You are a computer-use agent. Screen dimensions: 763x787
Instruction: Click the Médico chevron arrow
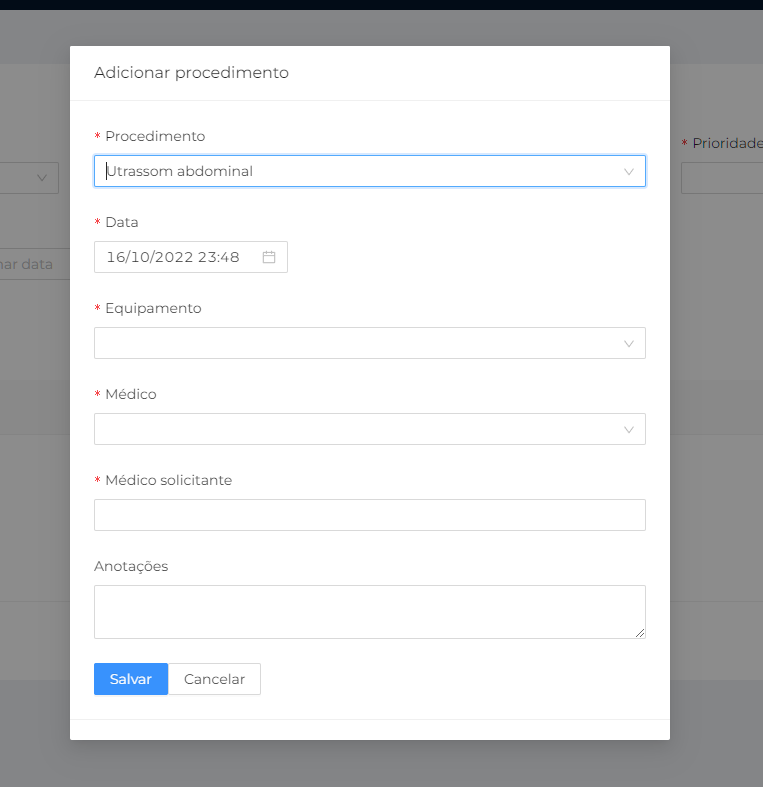point(629,429)
